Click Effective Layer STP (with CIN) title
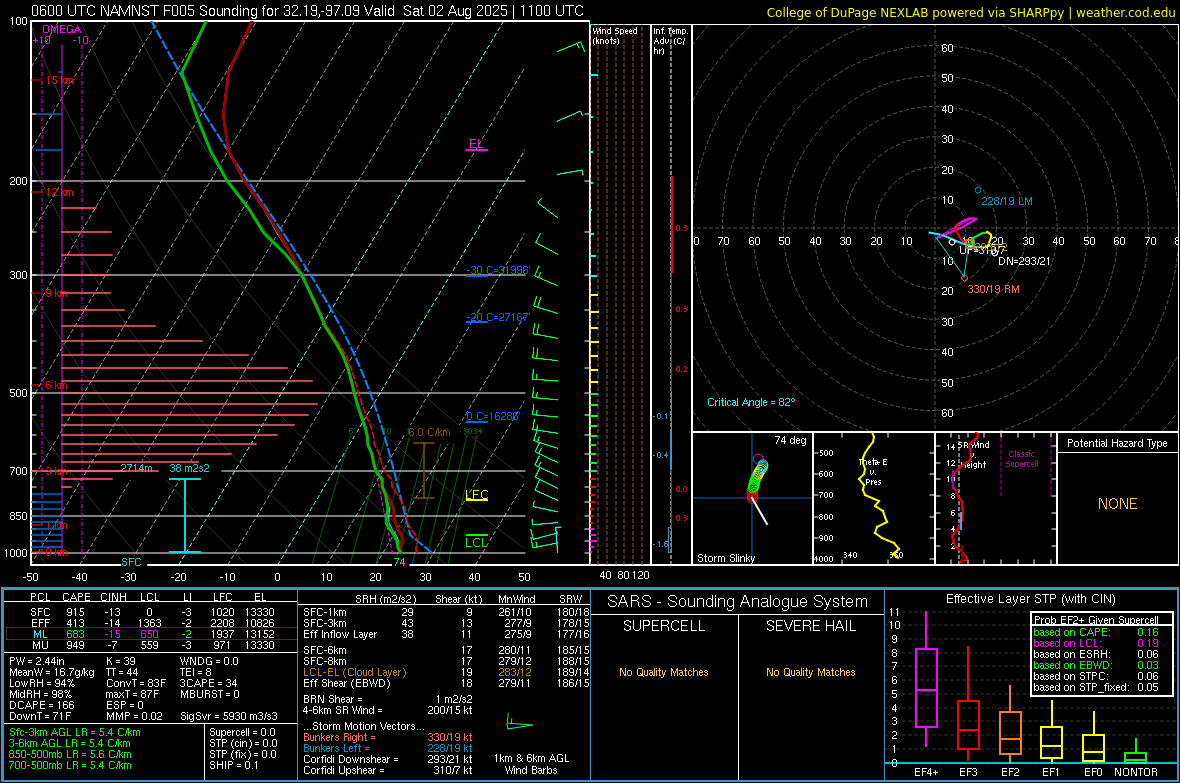 click(1030, 599)
